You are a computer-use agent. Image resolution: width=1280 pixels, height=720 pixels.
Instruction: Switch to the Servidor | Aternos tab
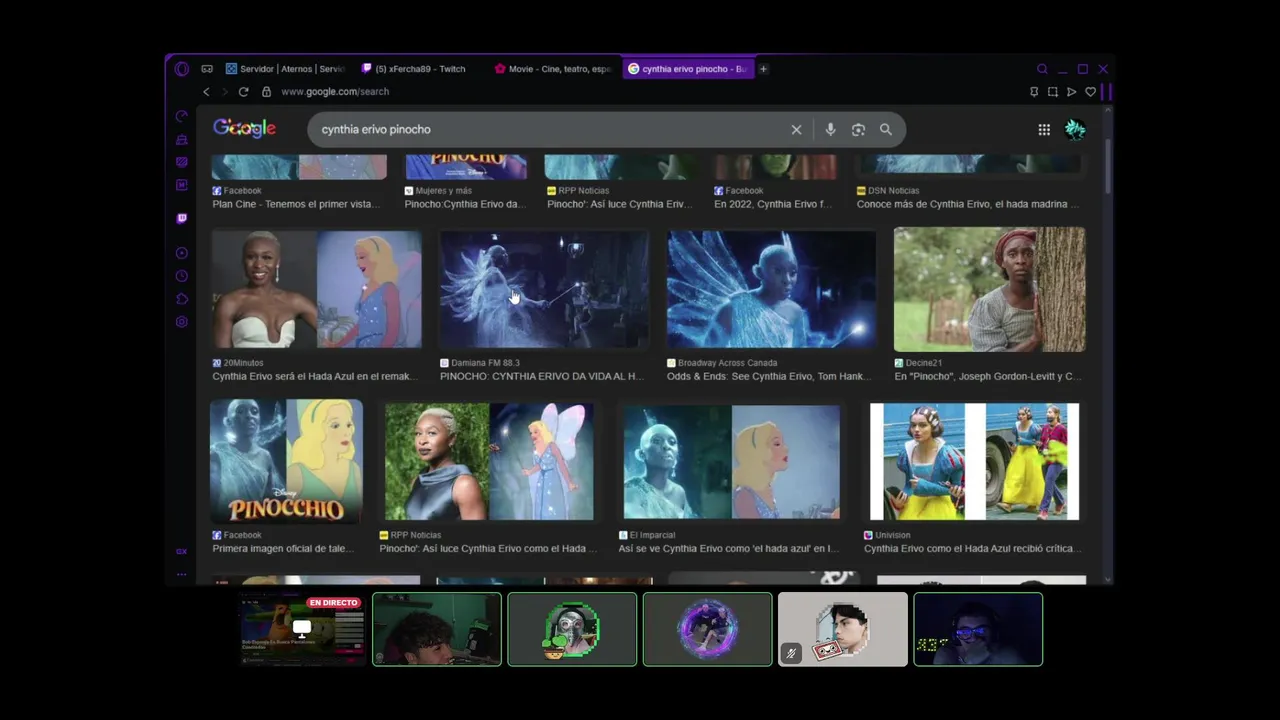tap(286, 69)
